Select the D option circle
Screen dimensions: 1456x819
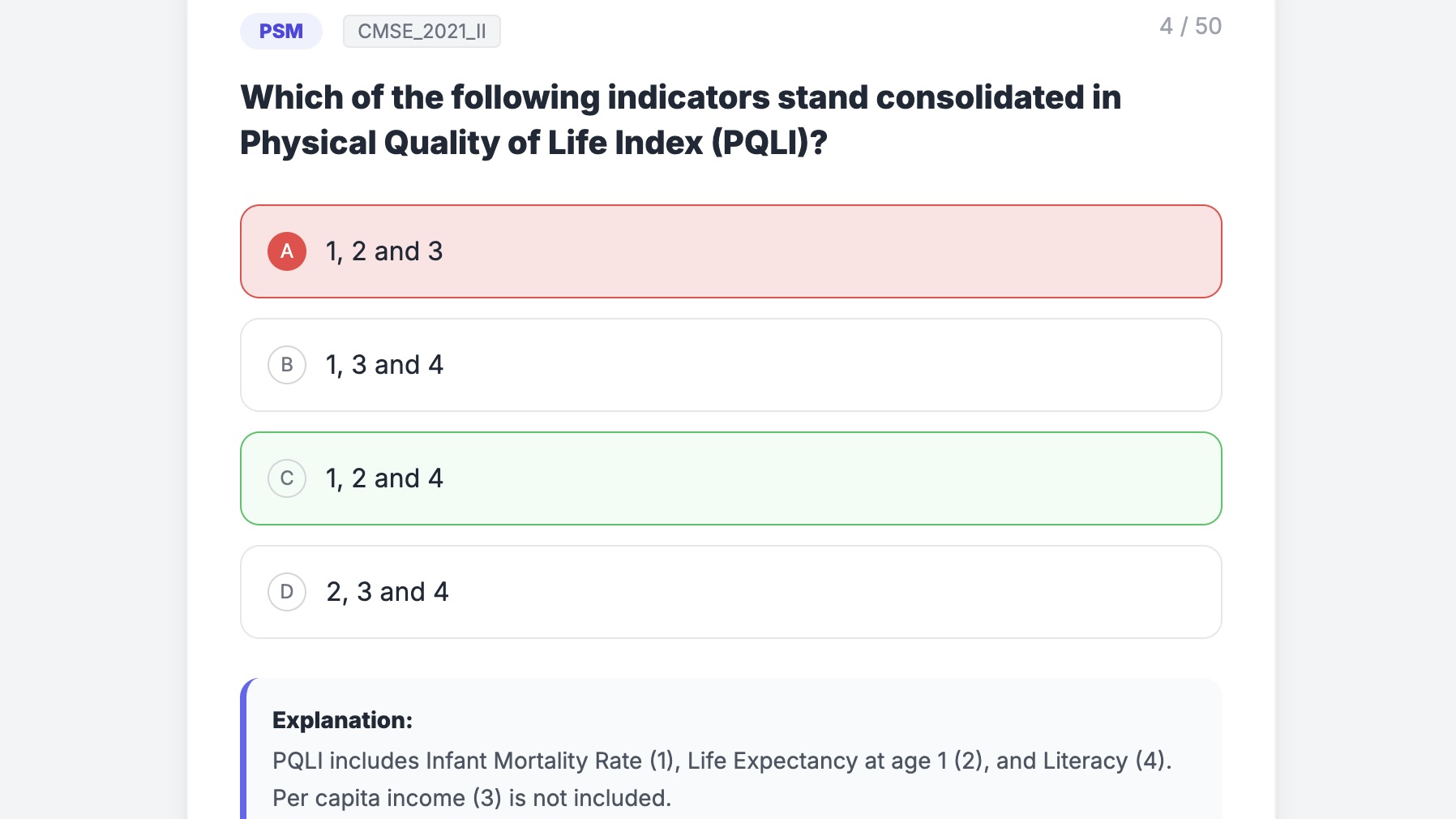pos(287,592)
